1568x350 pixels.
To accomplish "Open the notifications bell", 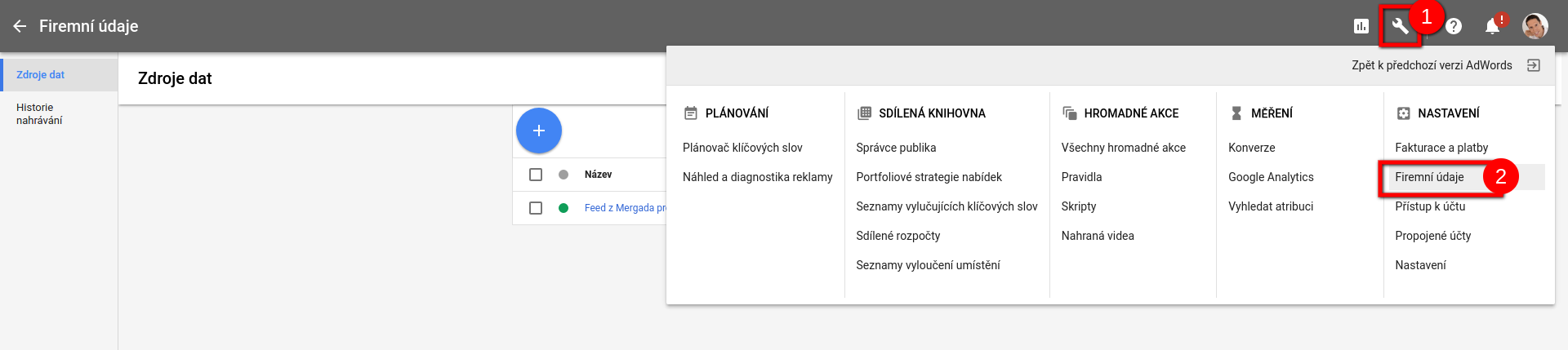I will pos(1493,26).
